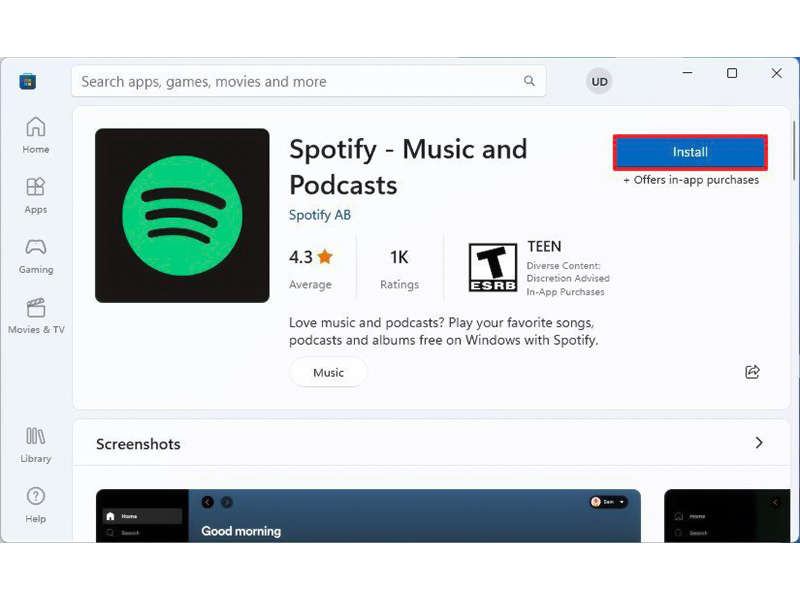Image resolution: width=800 pixels, height=600 pixels.
Task: Click the 4.3 average rating value
Action: 301,257
